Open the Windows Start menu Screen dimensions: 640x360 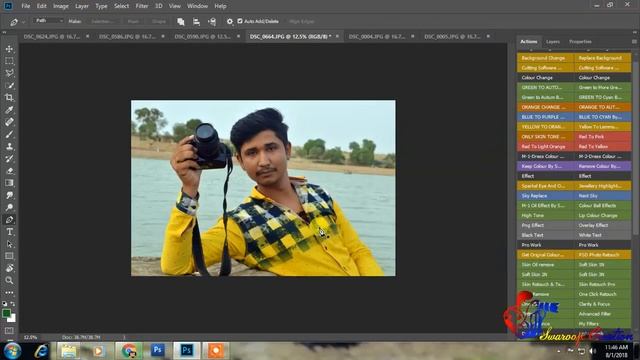(12, 351)
